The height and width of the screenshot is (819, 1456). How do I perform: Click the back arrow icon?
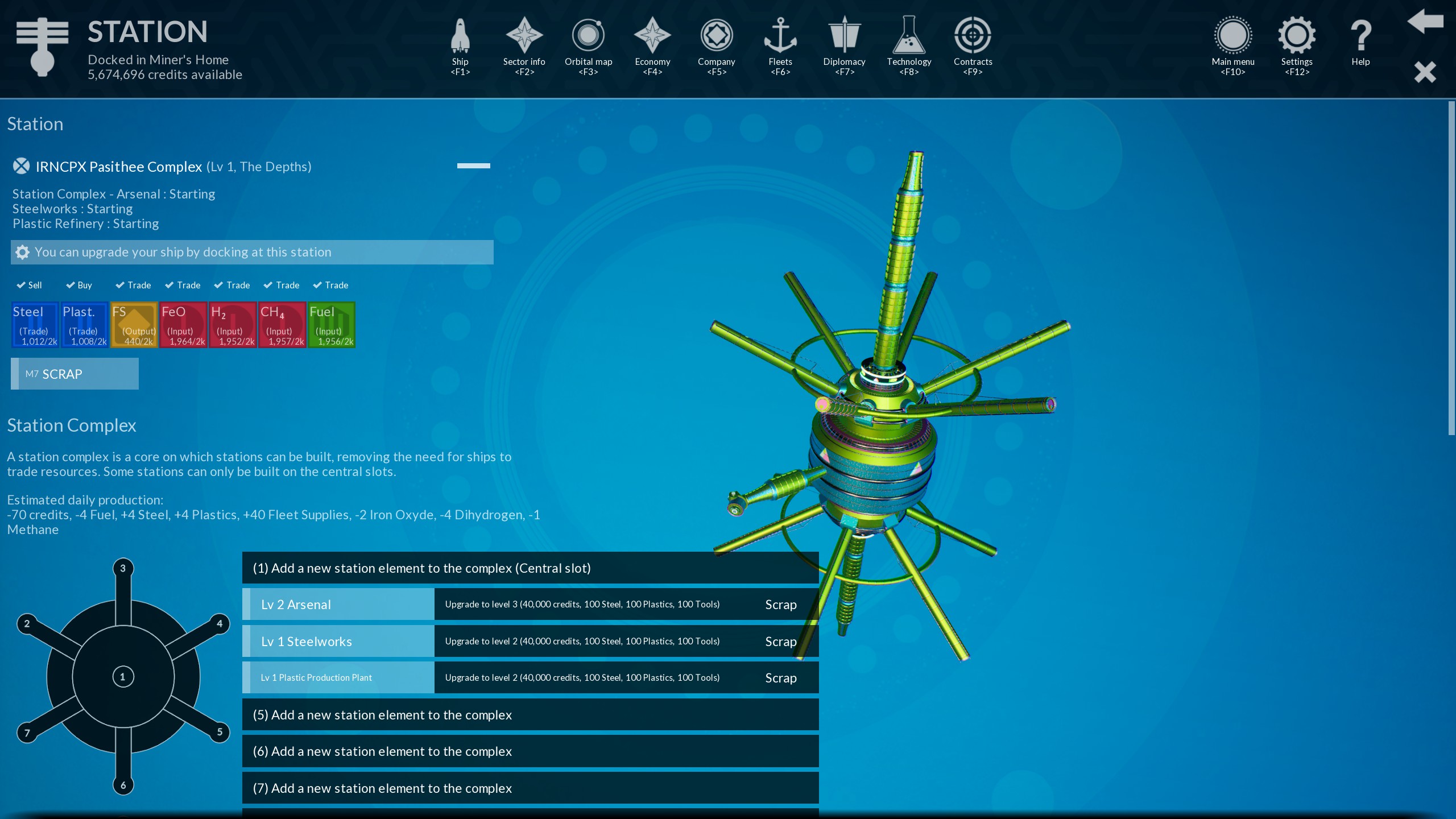tap(1425, 22)
